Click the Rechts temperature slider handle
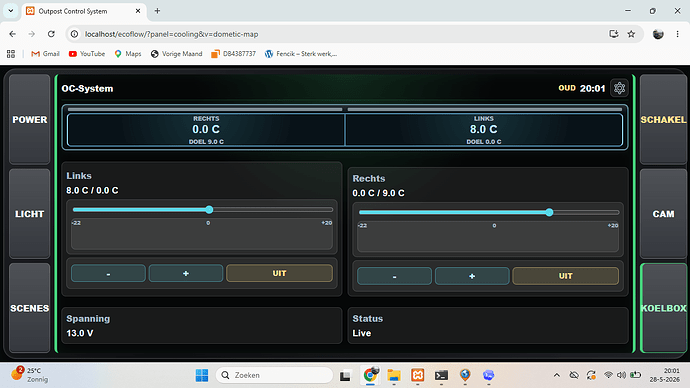The image size is (690, 388). pyautogui.click(x=549, y=212)
